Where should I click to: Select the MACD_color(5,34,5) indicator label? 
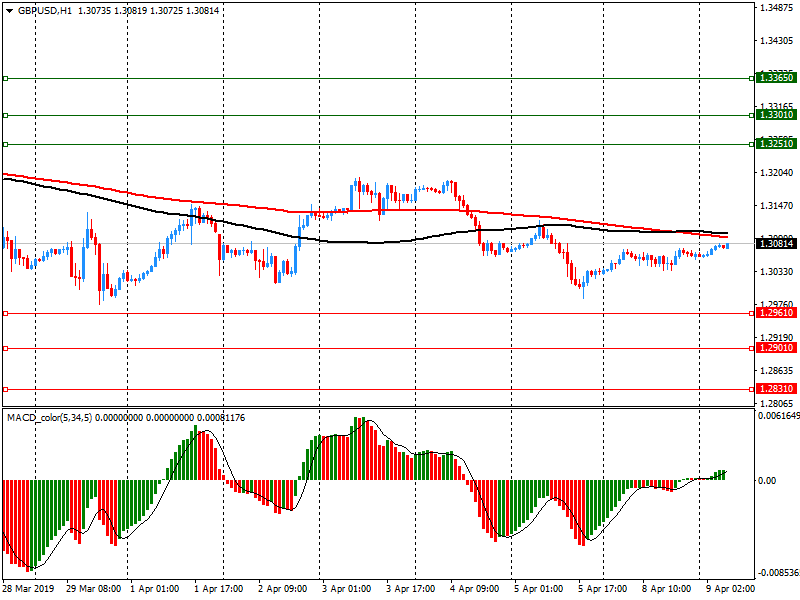pos(50,417)
